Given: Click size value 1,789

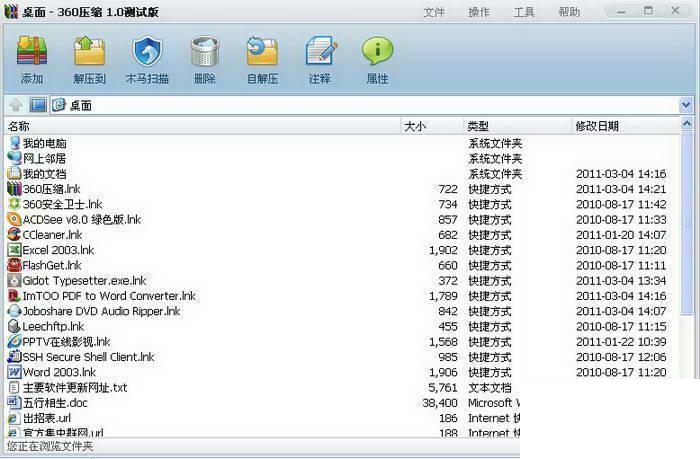Looking at the screenshot, I should (x=444, y=296).
